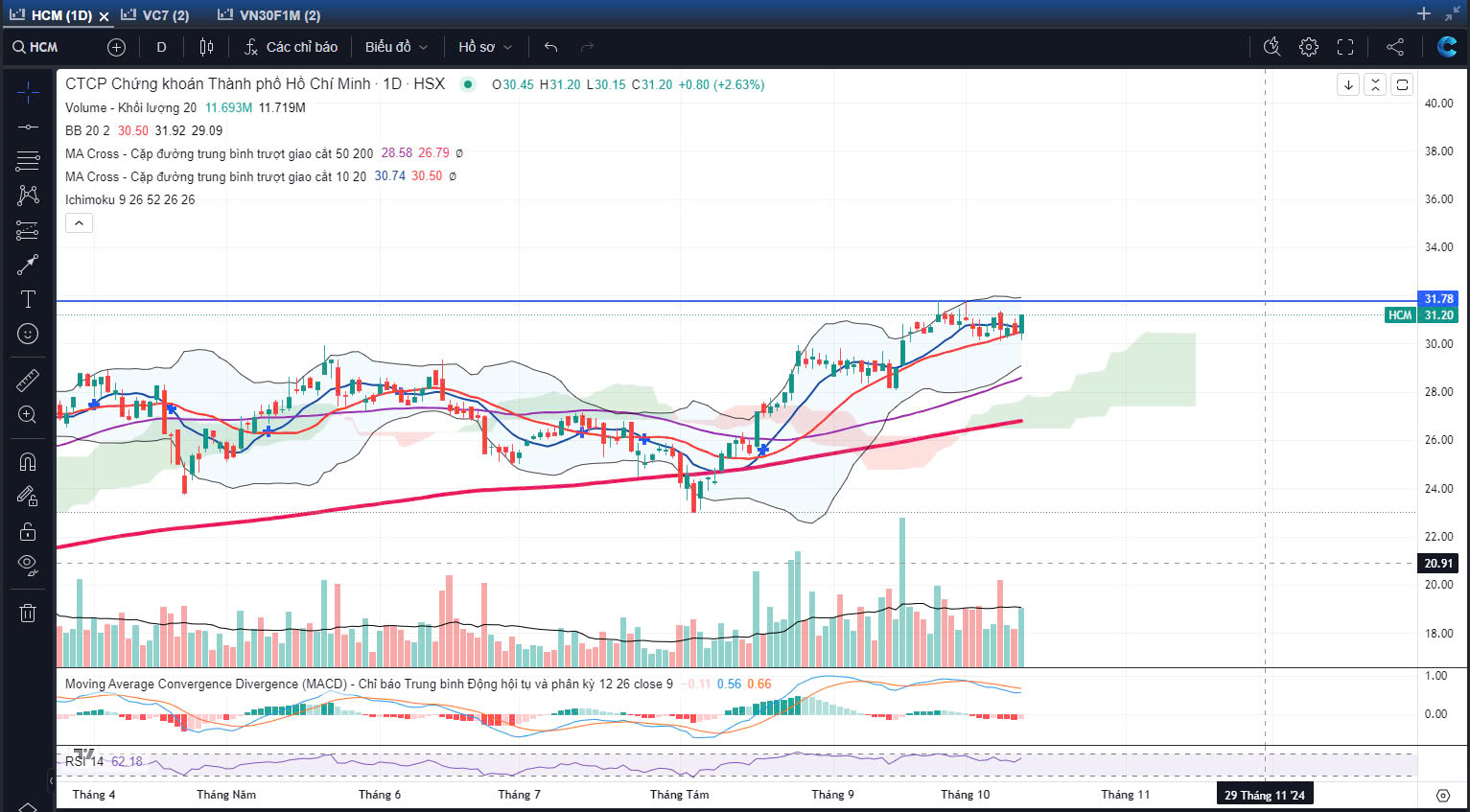
Task: Select the brush annotation tool
Action: pos(28,265)
